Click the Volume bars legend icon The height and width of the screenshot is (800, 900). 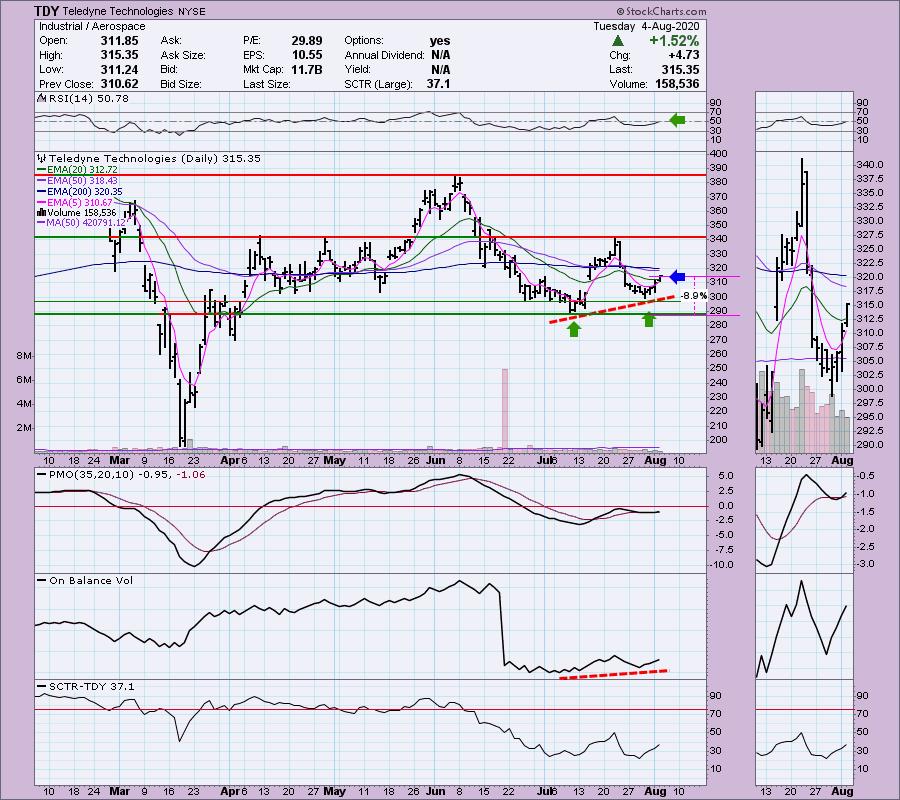[39, 212]
